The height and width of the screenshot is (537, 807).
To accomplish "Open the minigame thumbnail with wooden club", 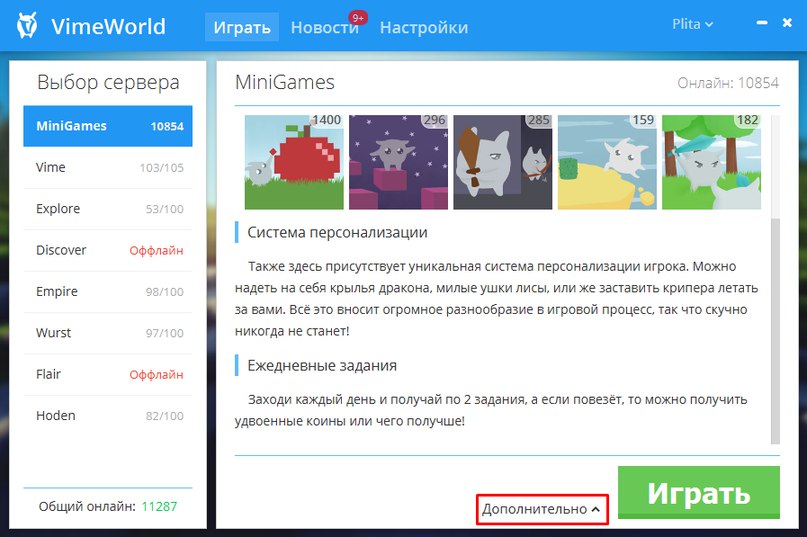I will click(503, 162).
